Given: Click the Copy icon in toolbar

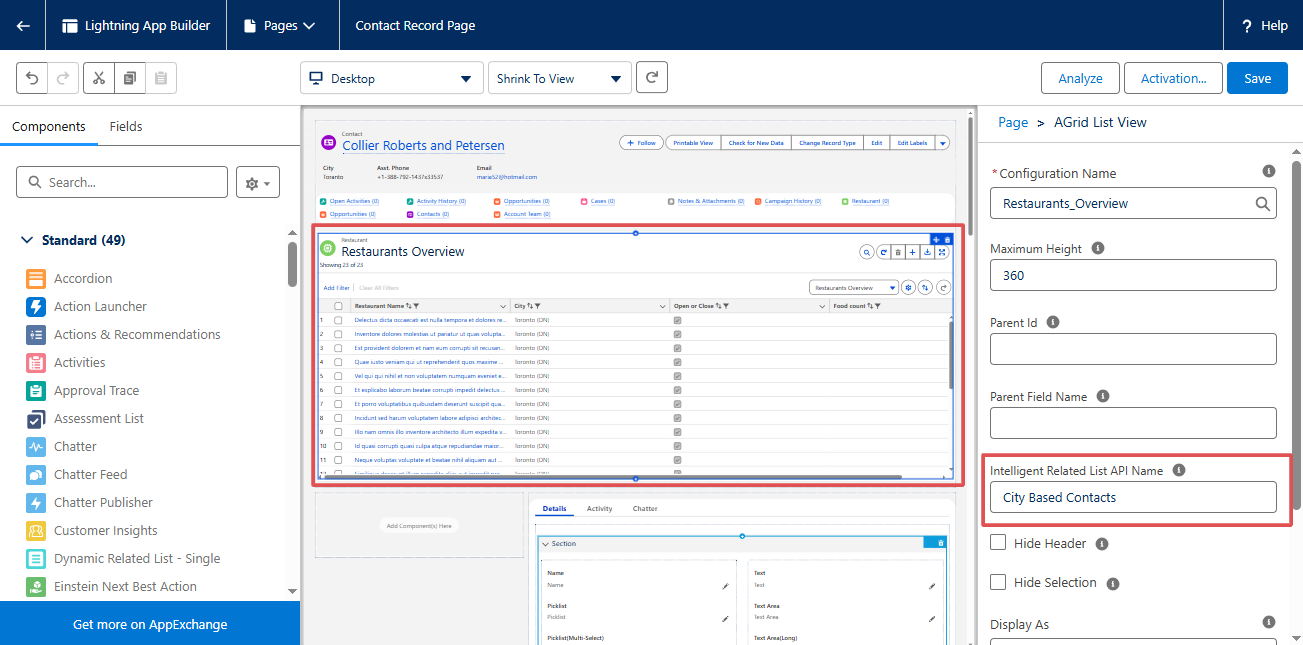Looking at the screenshot, I should pyautogui.click(x=130, y=78).
